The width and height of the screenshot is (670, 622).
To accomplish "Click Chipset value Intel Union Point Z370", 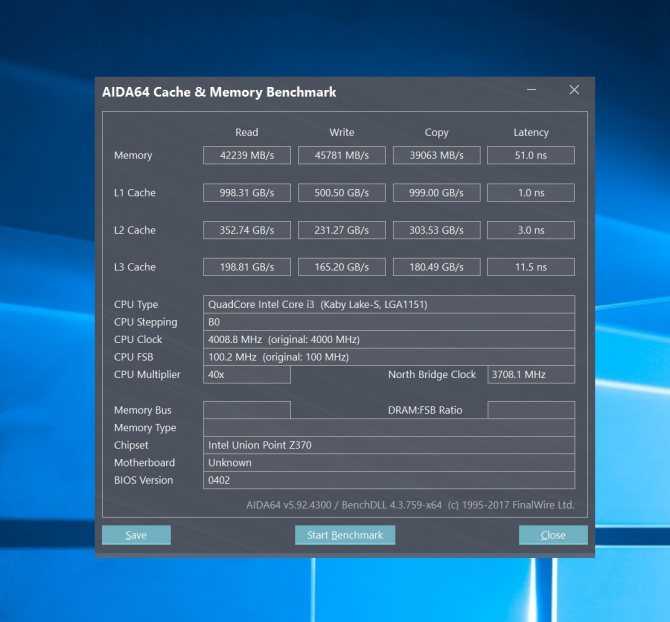I will 389,445.
